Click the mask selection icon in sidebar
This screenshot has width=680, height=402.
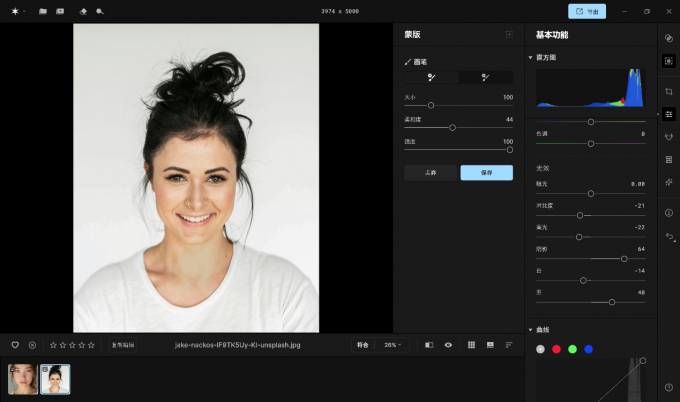669,60
